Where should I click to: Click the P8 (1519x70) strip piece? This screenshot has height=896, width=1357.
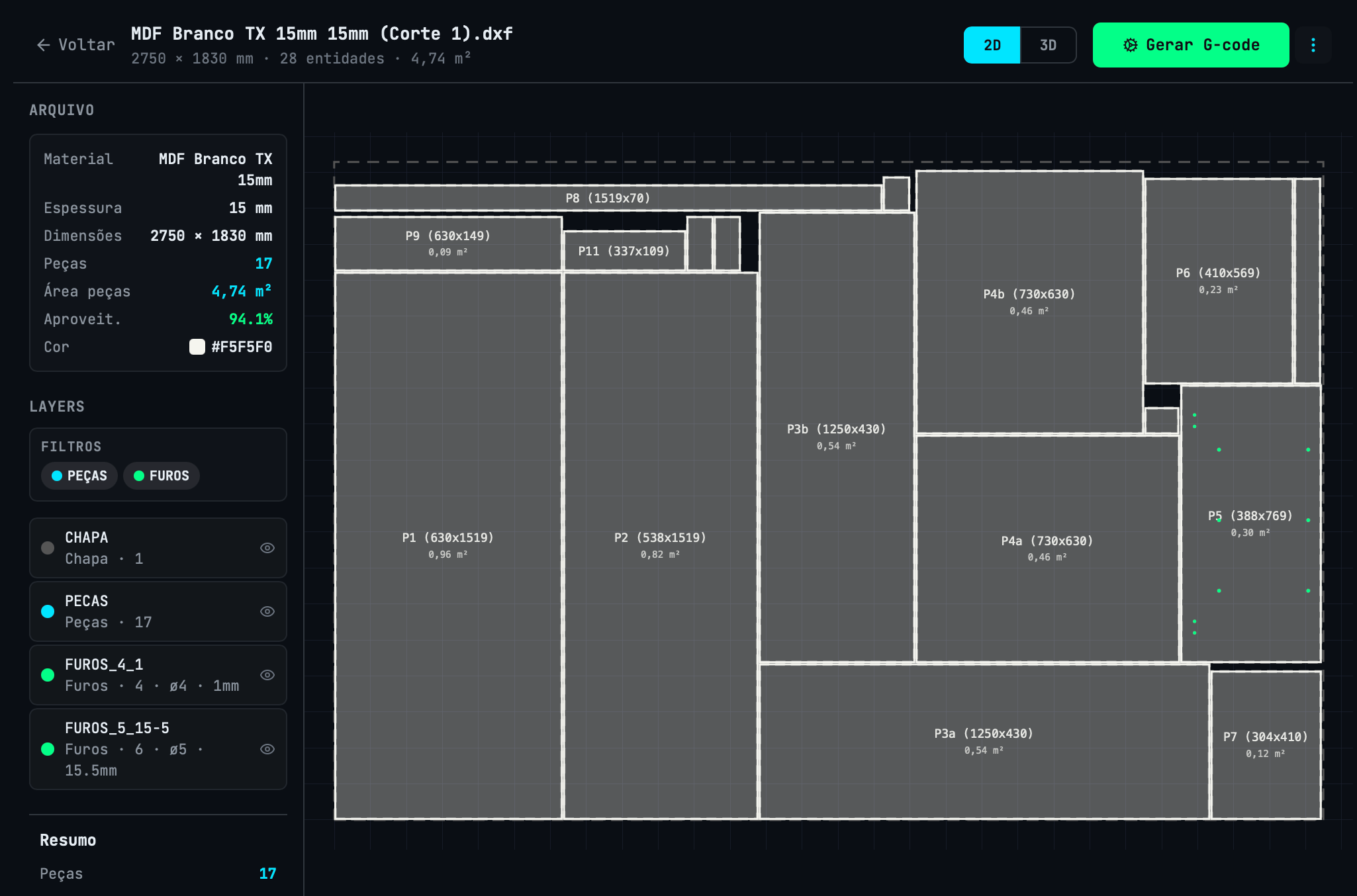[608, 198]
